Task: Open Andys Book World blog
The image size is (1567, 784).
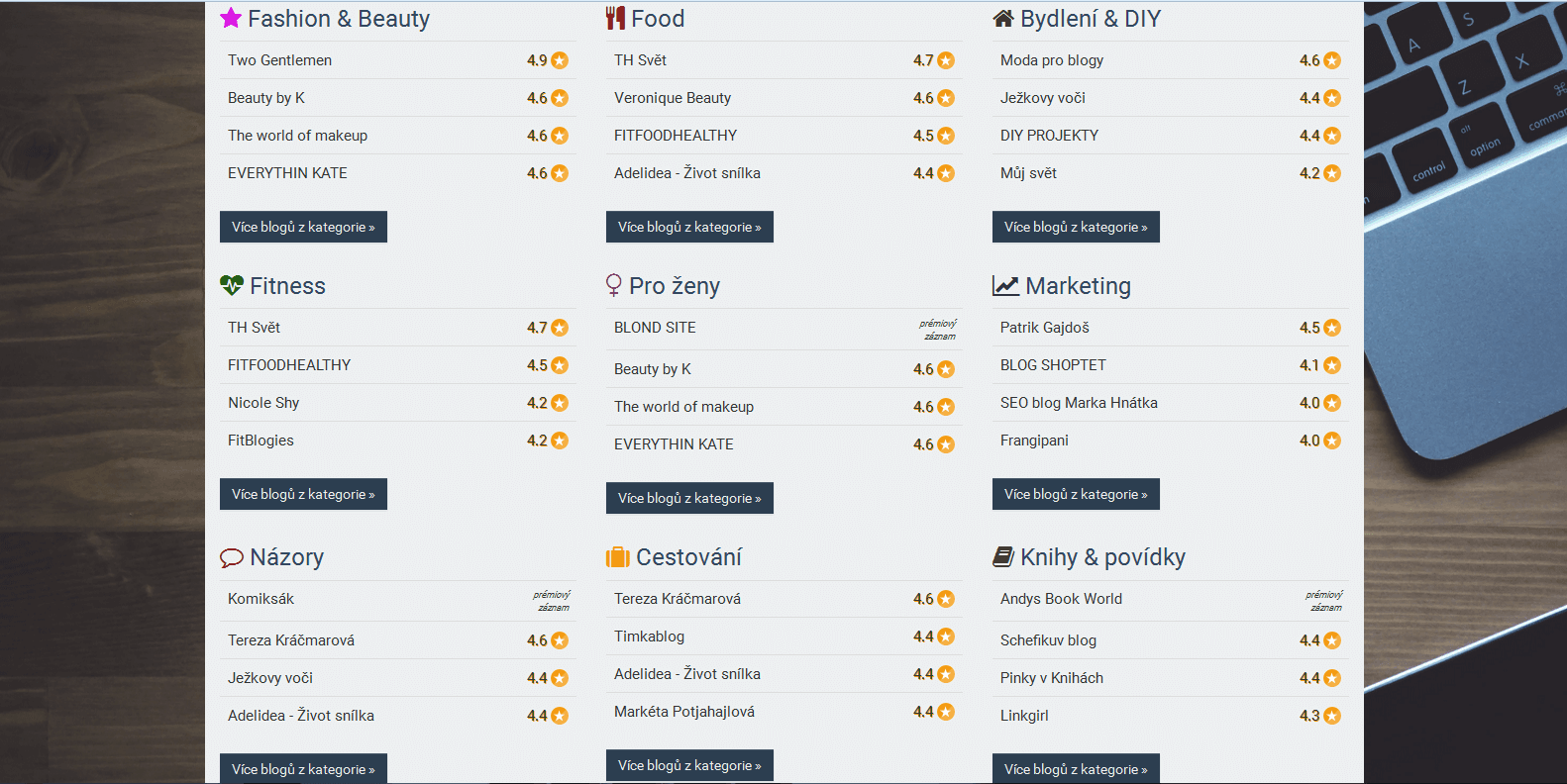Action: coord(1061,599)
